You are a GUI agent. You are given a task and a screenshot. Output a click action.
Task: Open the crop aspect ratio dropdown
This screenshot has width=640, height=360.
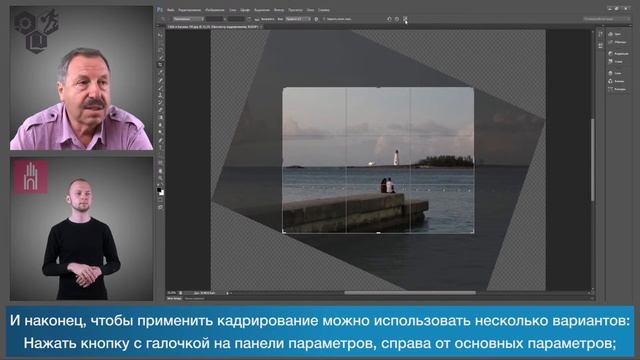pos(188,19)
